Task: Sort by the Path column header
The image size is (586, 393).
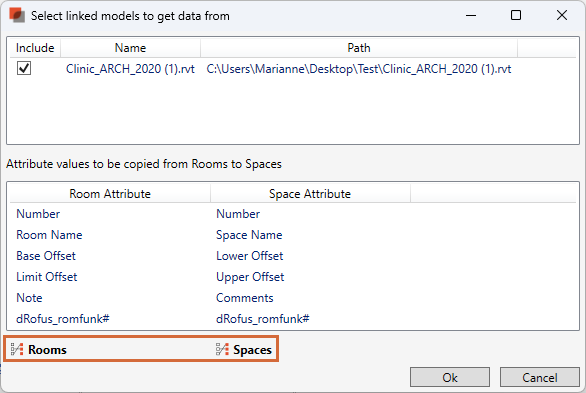Action: click(359, 48)
